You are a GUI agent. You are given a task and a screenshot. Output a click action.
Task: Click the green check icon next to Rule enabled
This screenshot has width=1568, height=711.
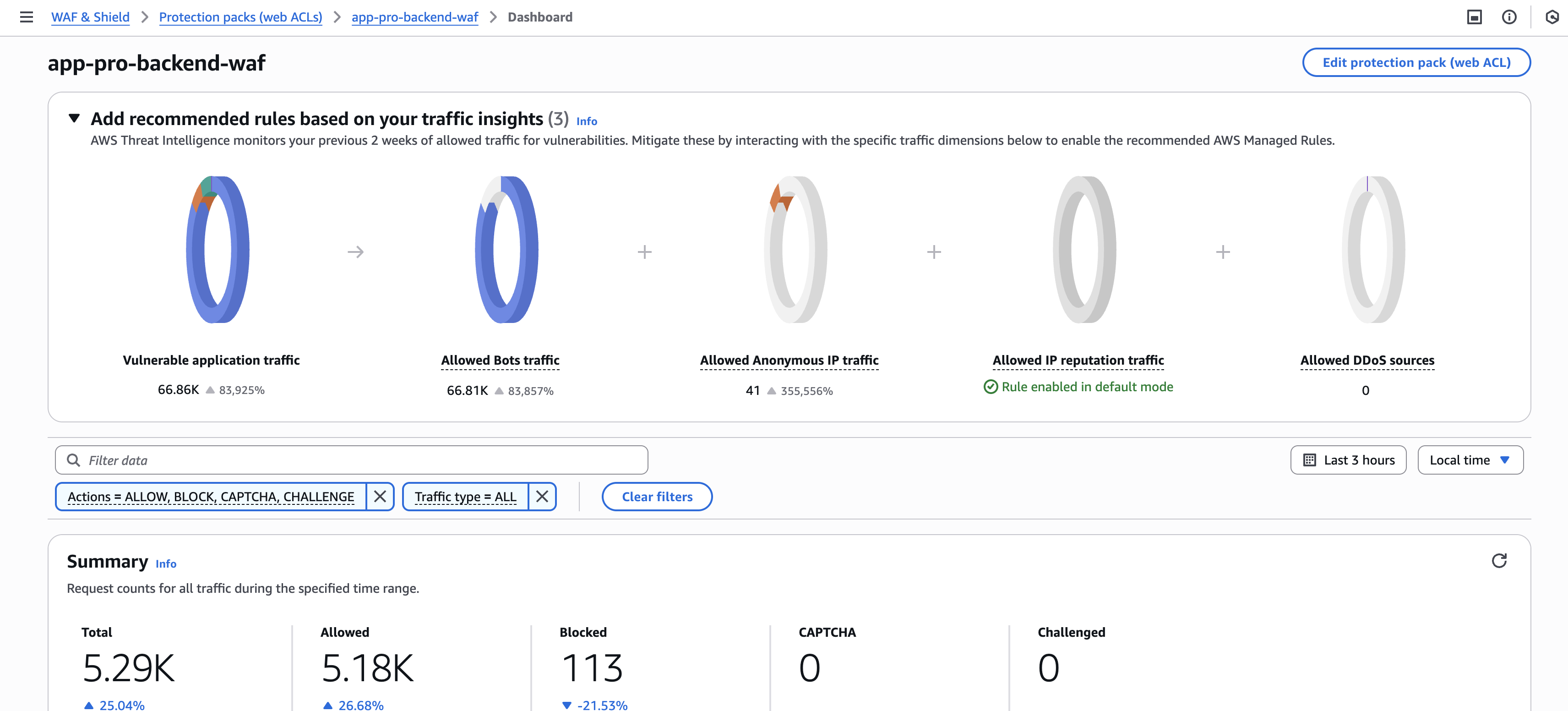[991, 386]
